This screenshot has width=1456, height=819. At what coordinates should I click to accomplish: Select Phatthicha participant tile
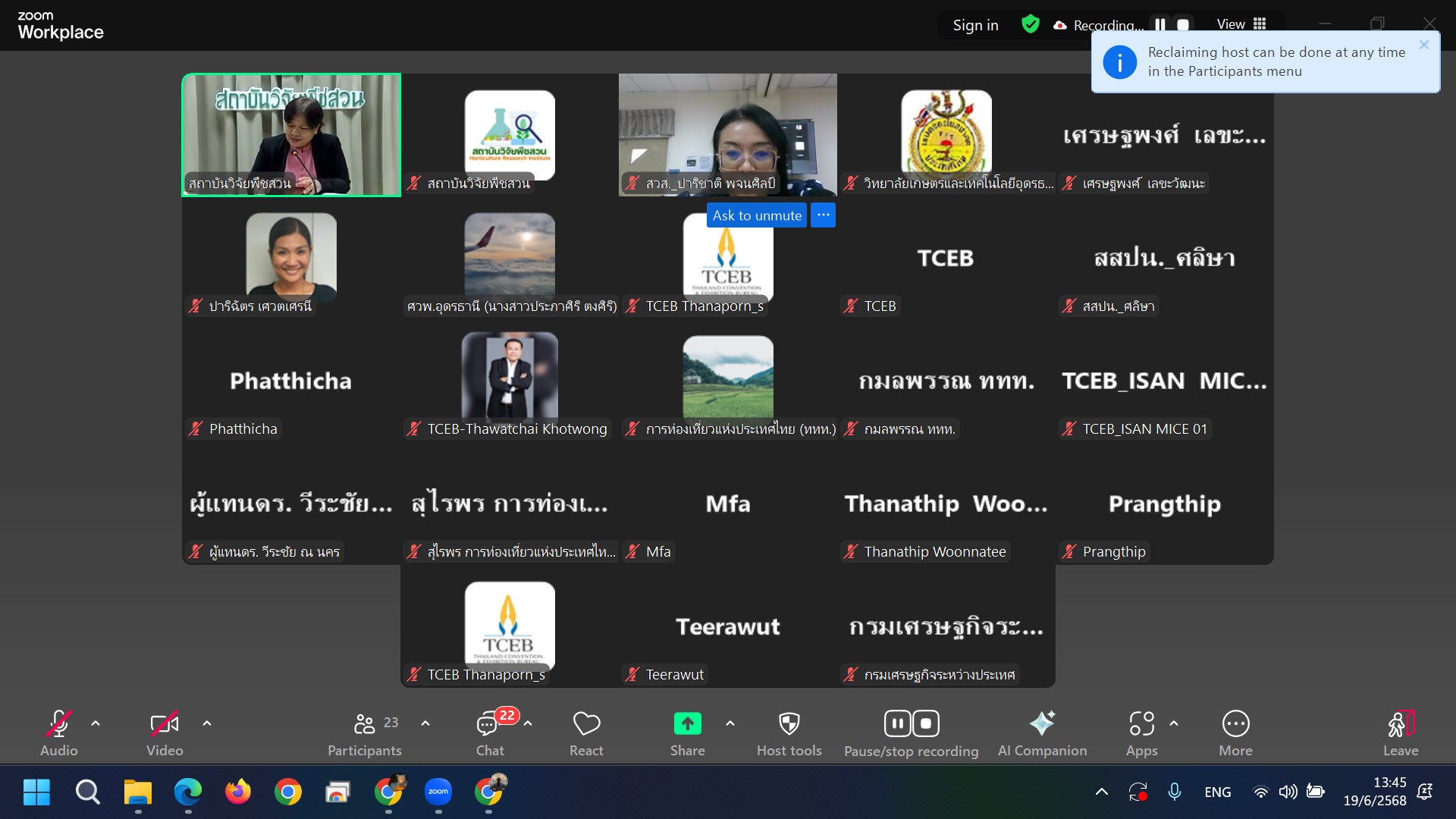point(291,381)
